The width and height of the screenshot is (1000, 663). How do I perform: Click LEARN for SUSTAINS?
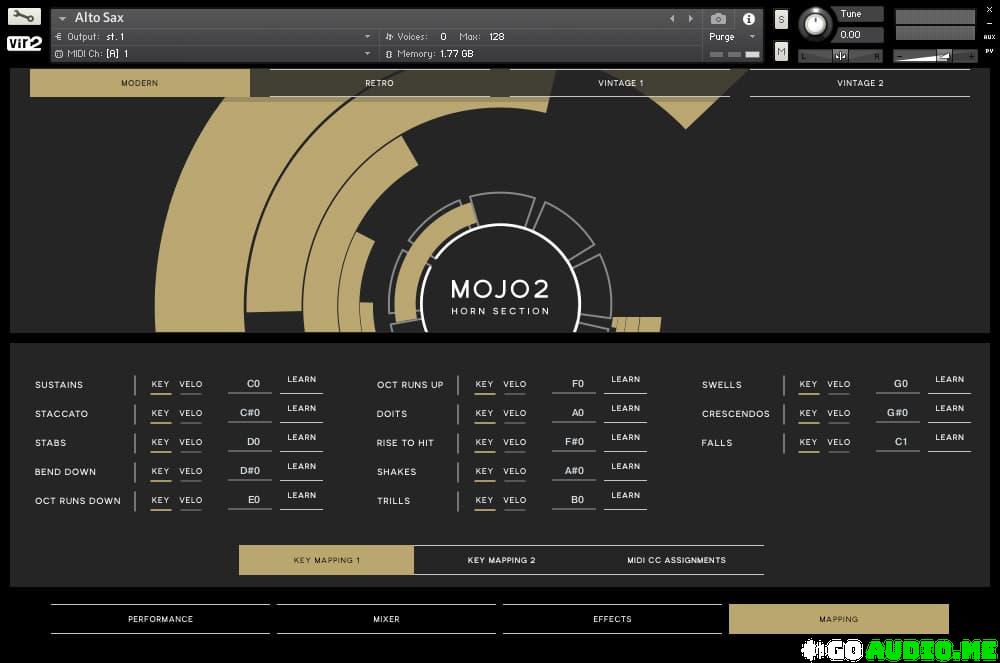click(x=302, y=380)
